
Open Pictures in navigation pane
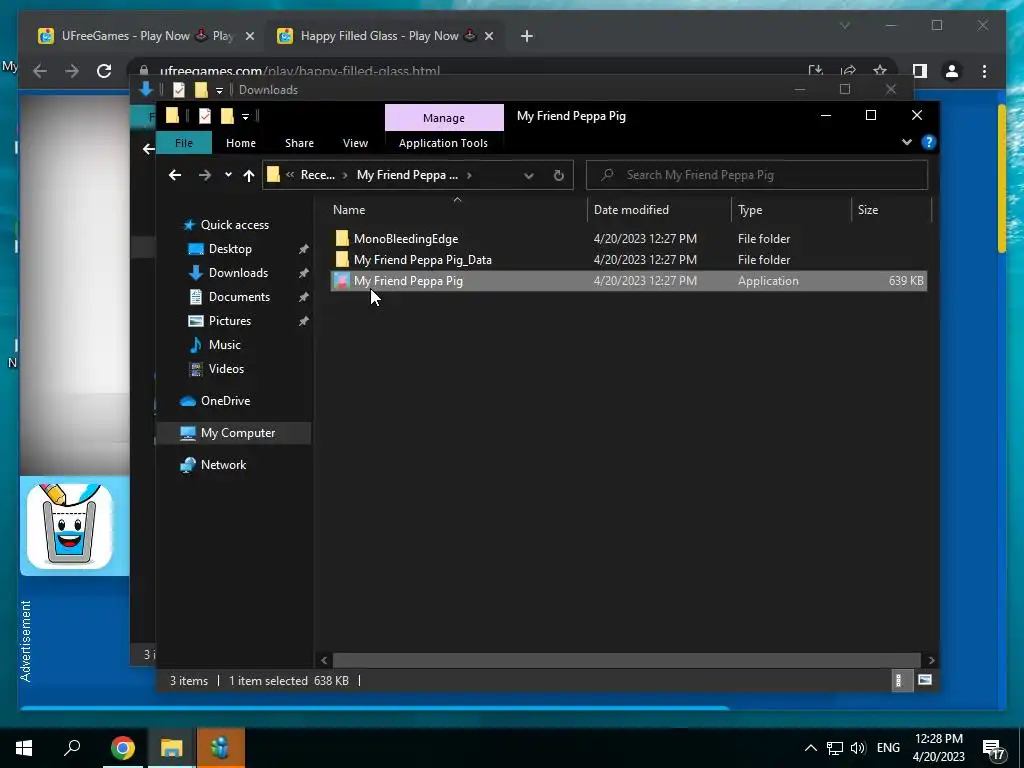[229, 321]
